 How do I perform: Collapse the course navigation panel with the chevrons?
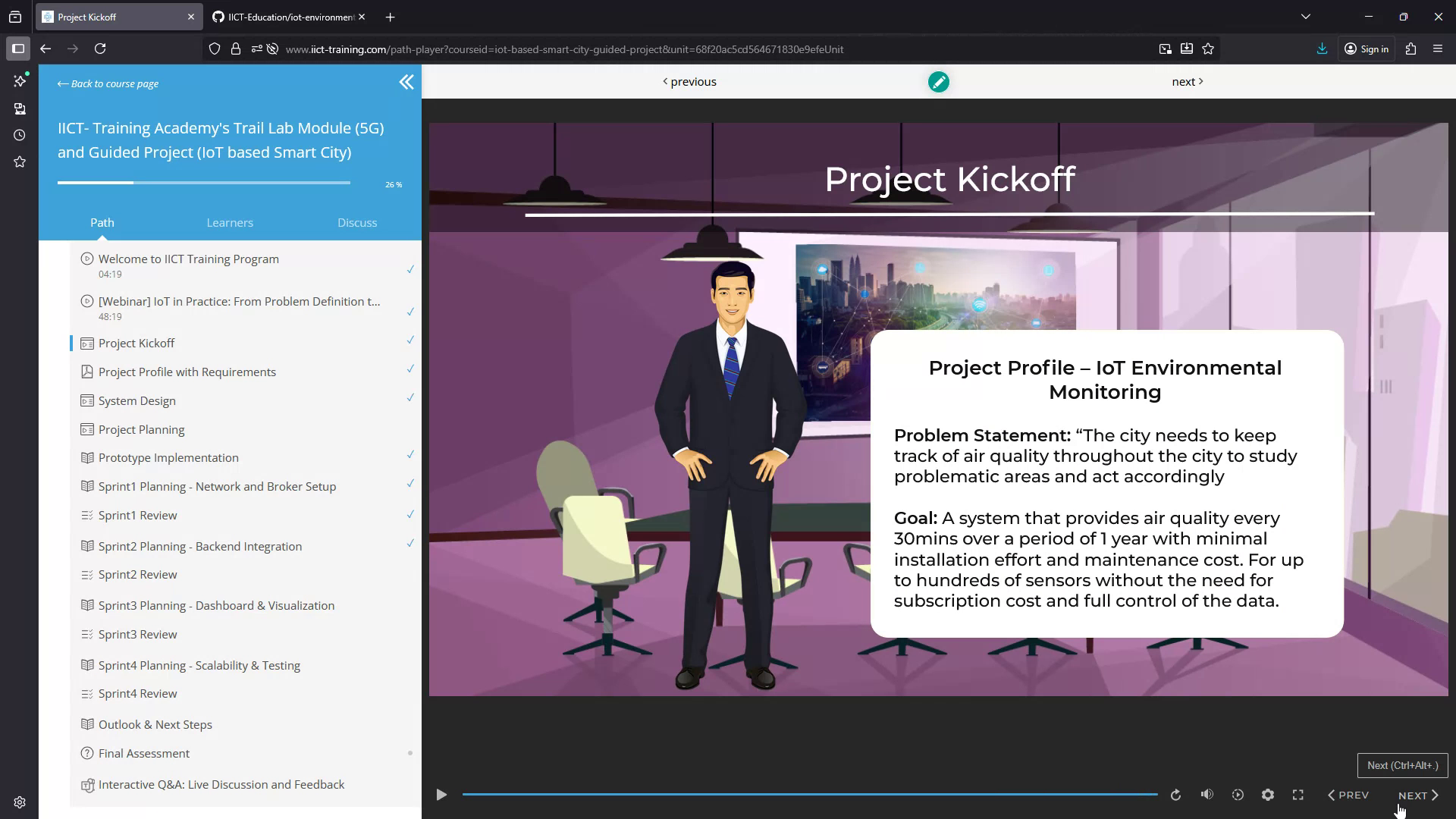[x=406, y=82]
